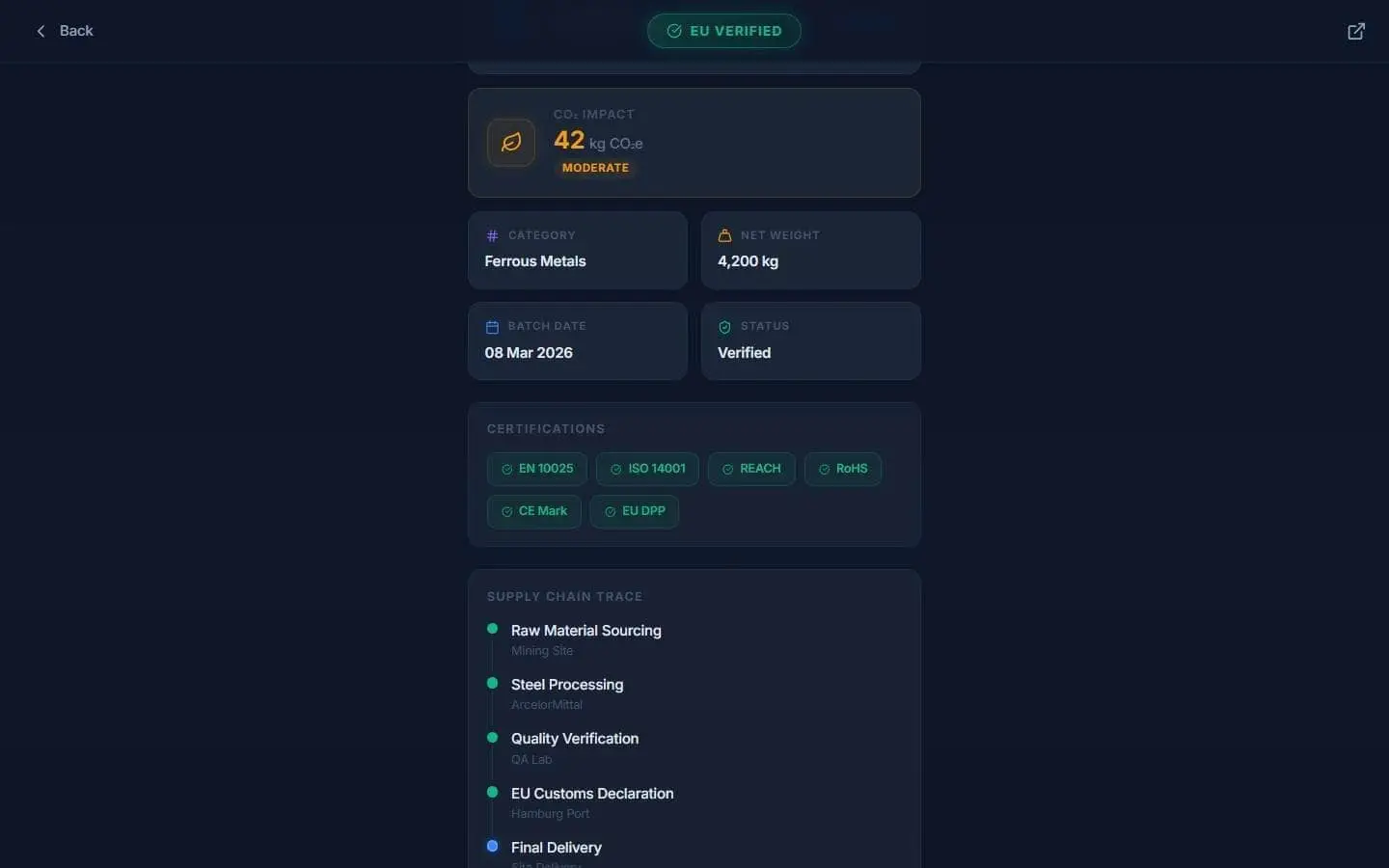Open the external link share icon
This screenshot has height=868, width=1389.
tap(1356, 31)
